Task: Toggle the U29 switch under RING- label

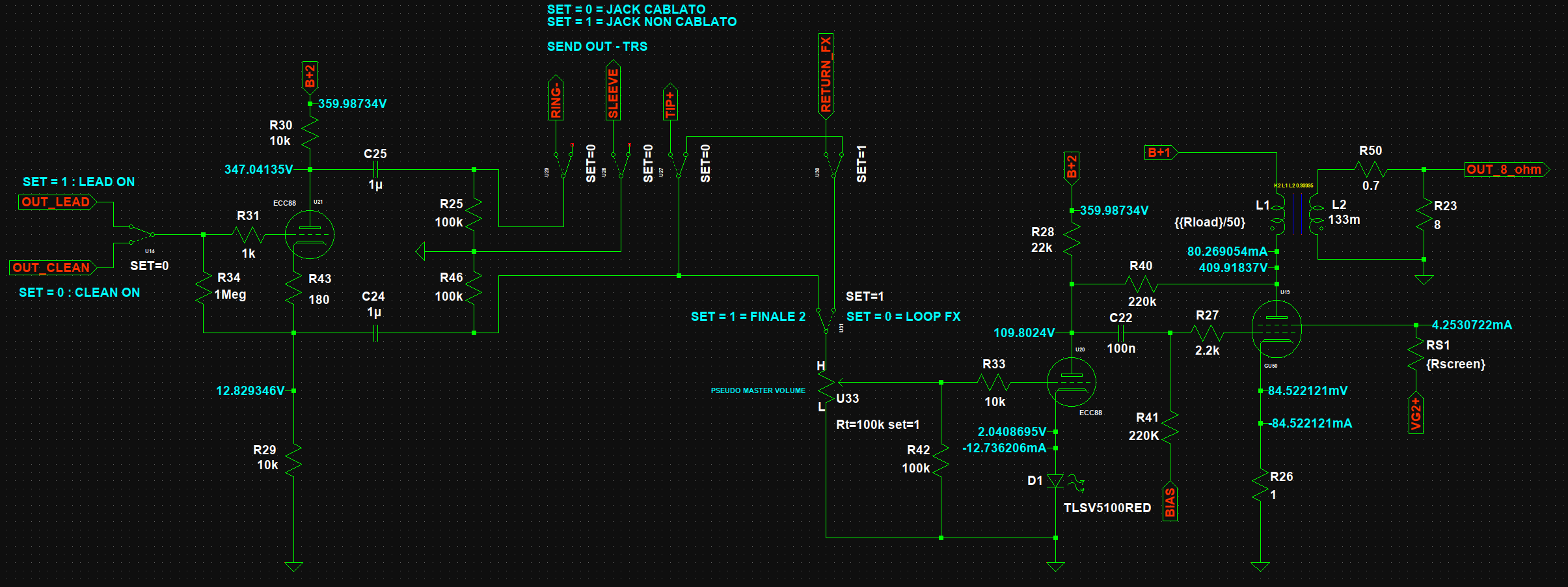Action: tap(563, 164)
